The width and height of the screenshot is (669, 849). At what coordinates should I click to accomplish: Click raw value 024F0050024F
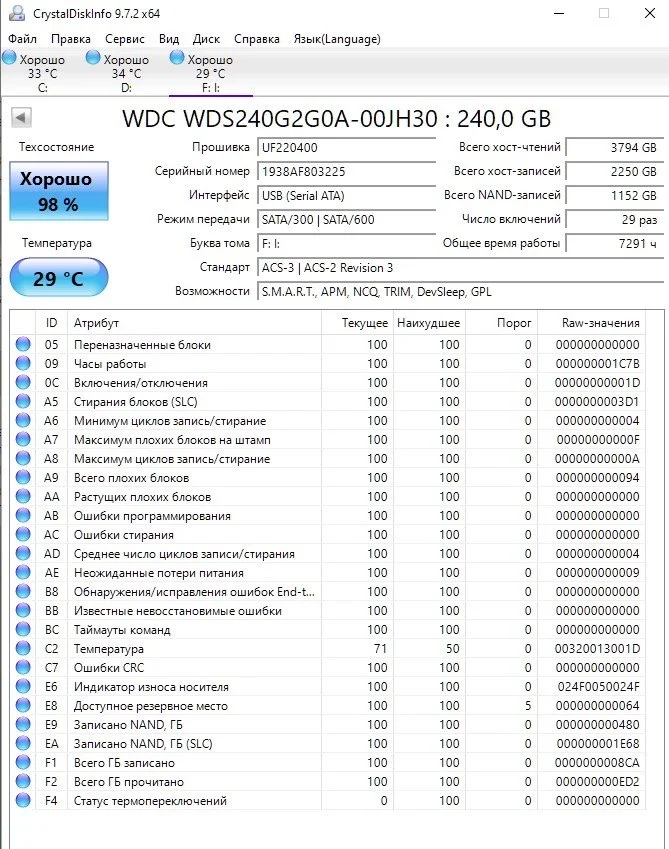pyautogui.click(x=599, y=687)
